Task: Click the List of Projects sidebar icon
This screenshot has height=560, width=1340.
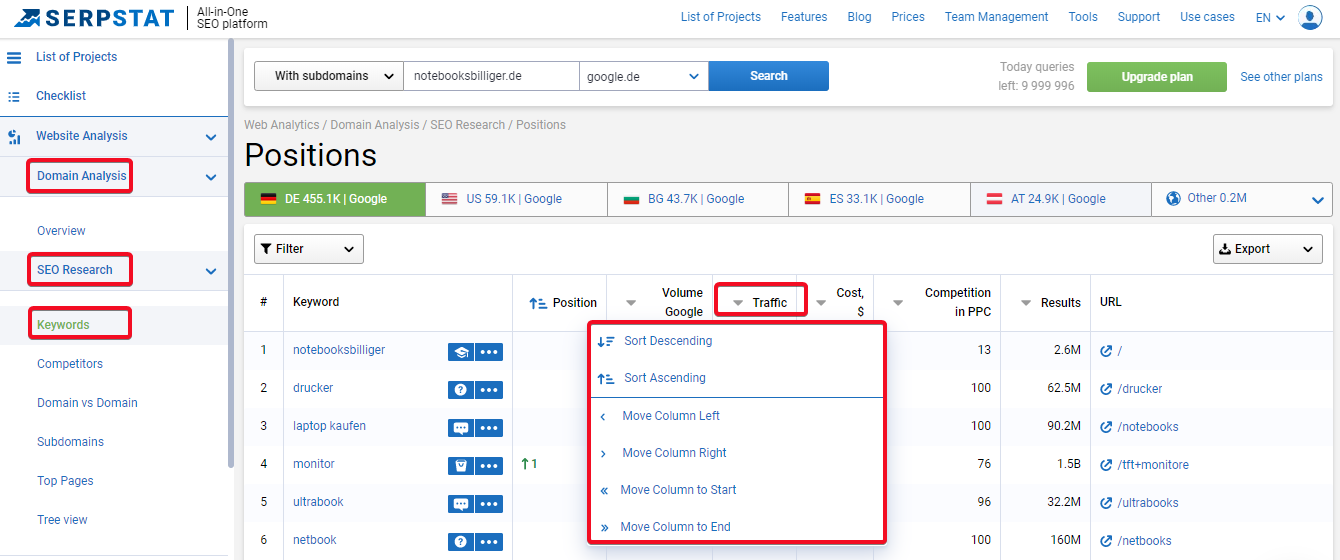Action: pos(14,58)
